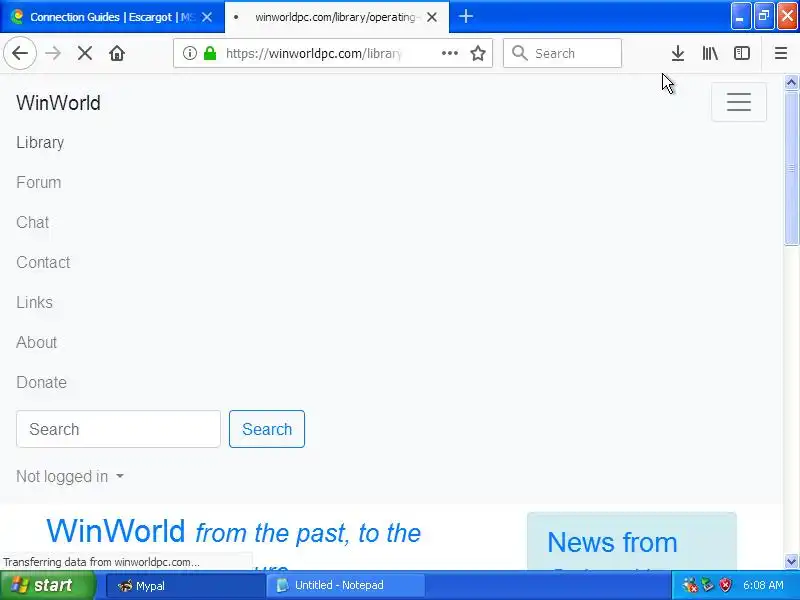
Task: Open the Chat link
Action: click(x=33, y=222)
